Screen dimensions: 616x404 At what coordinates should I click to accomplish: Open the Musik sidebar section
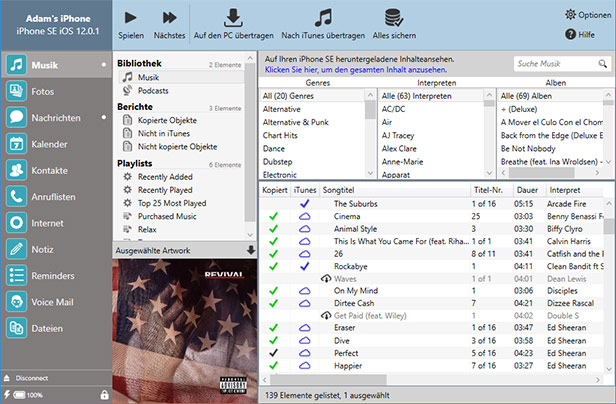coord(56,65)
